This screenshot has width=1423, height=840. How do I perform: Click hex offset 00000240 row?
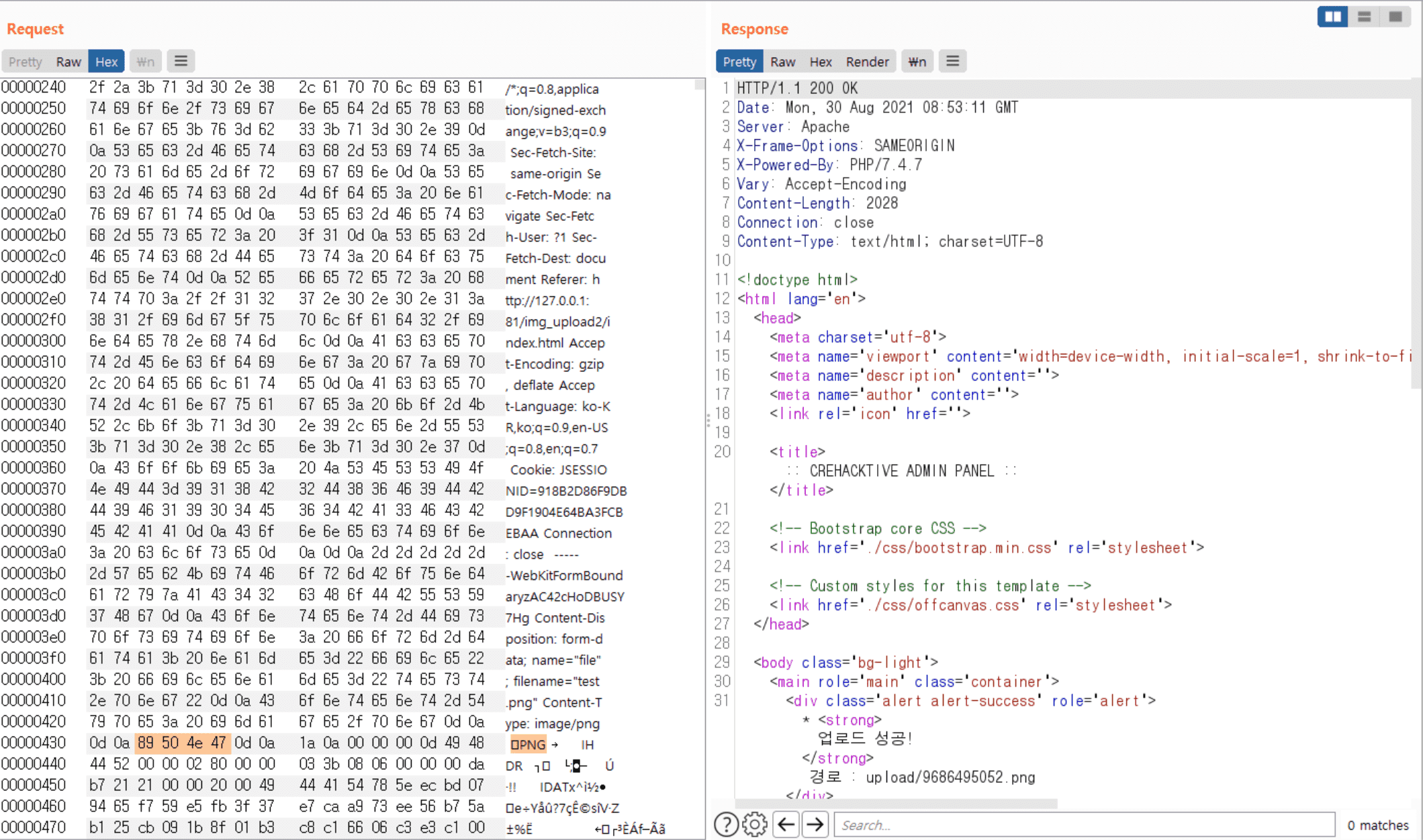[353, 87]
